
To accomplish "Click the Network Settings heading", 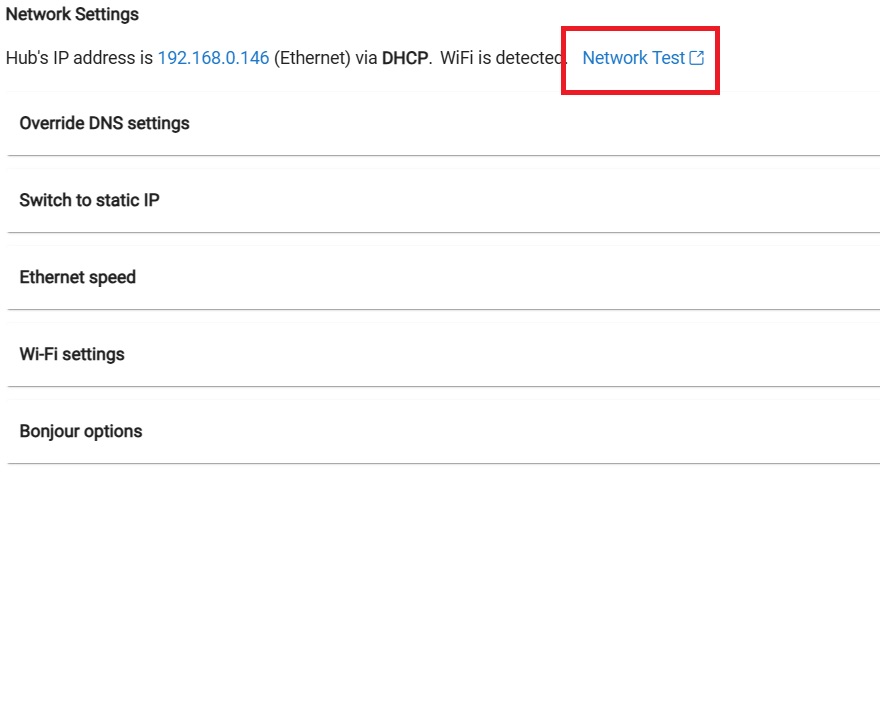I will [72, 14].
